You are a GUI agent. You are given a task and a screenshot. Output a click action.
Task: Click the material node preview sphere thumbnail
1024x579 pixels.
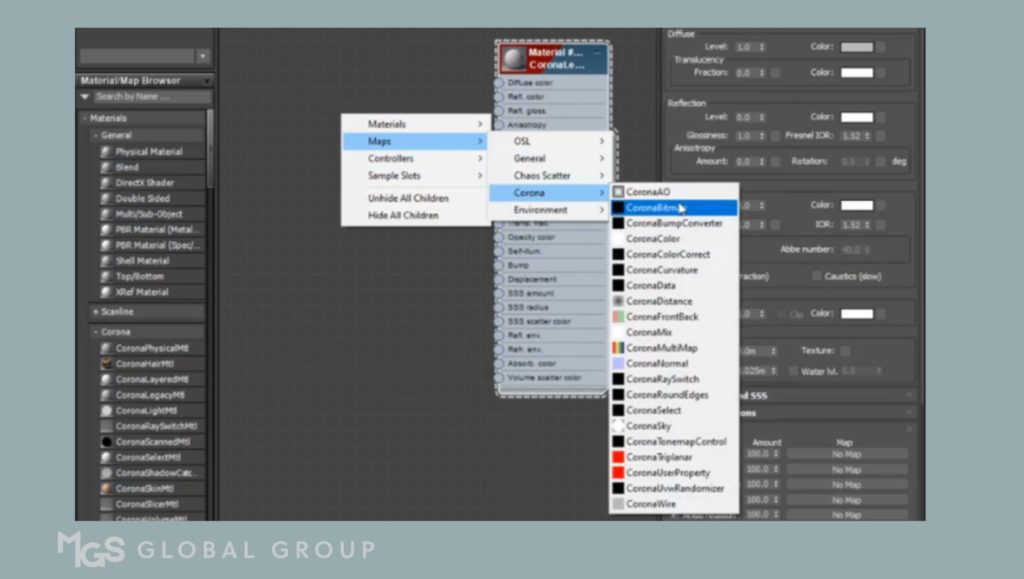tap(514, 58)
